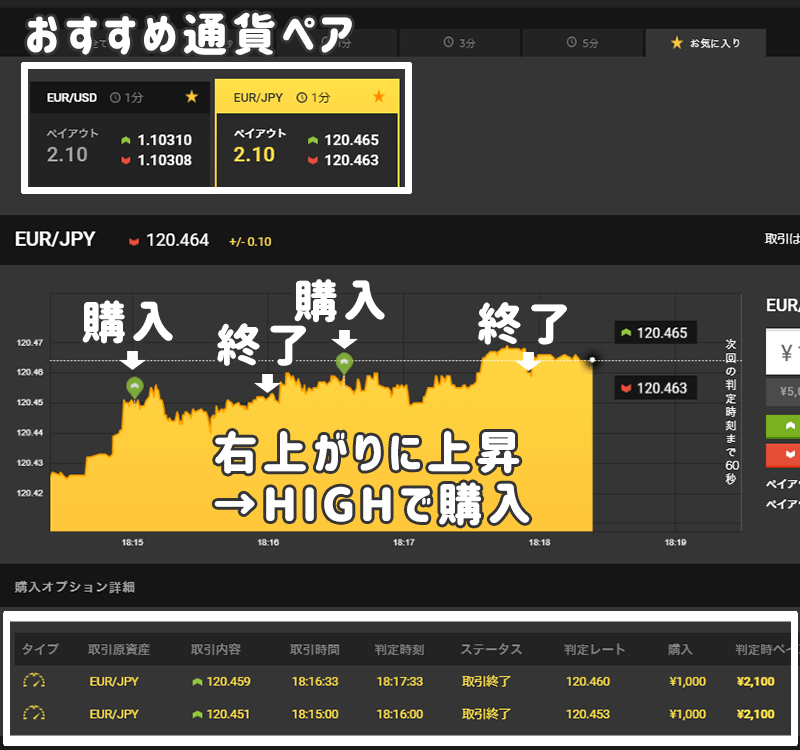This screenshot has height=750, width=800.
Task: Switch to the 3分 timeframe tab
Action: [459, 43]
